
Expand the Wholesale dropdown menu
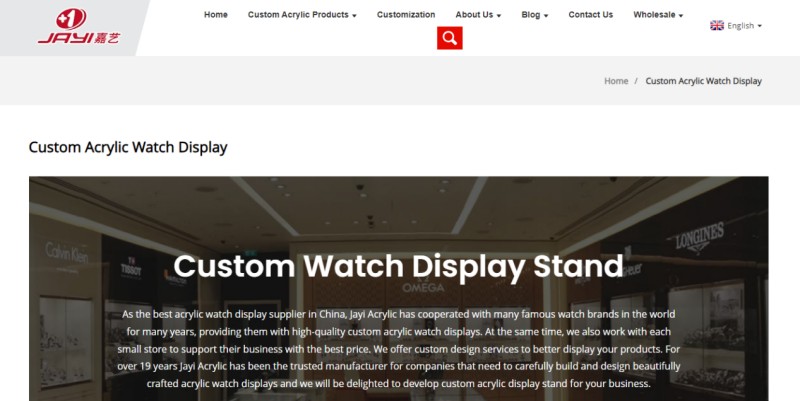(658, 15)
